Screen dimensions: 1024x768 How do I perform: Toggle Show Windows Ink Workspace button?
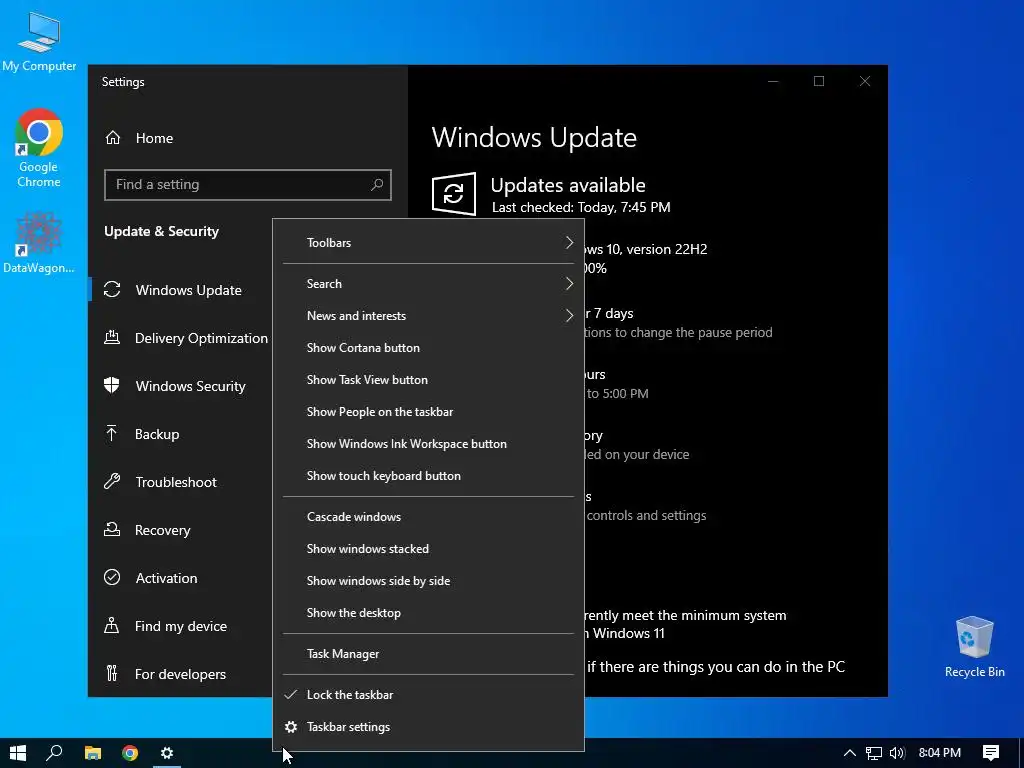tap(428, 444)
